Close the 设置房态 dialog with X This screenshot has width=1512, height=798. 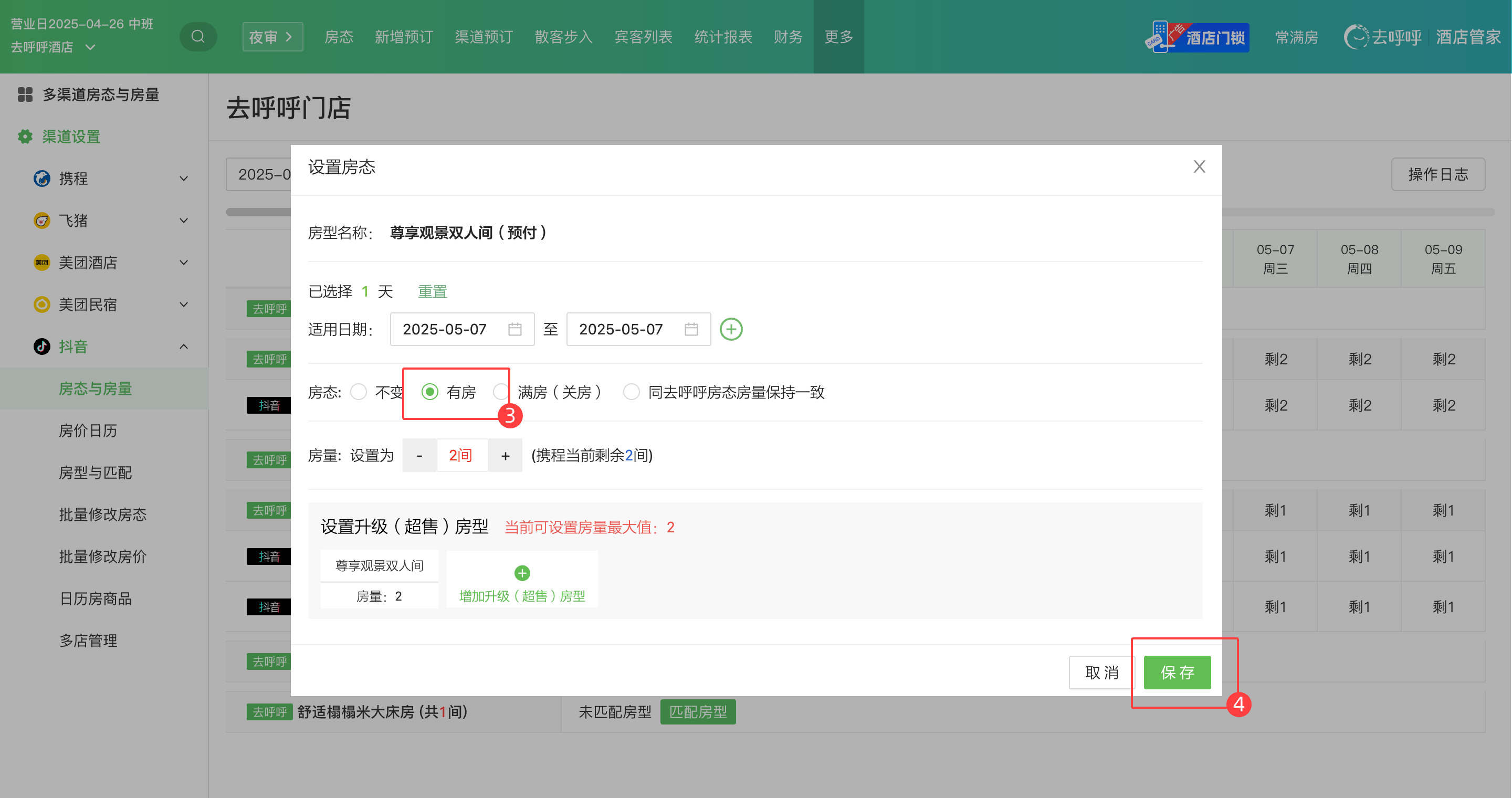(x=1199, y=166)
